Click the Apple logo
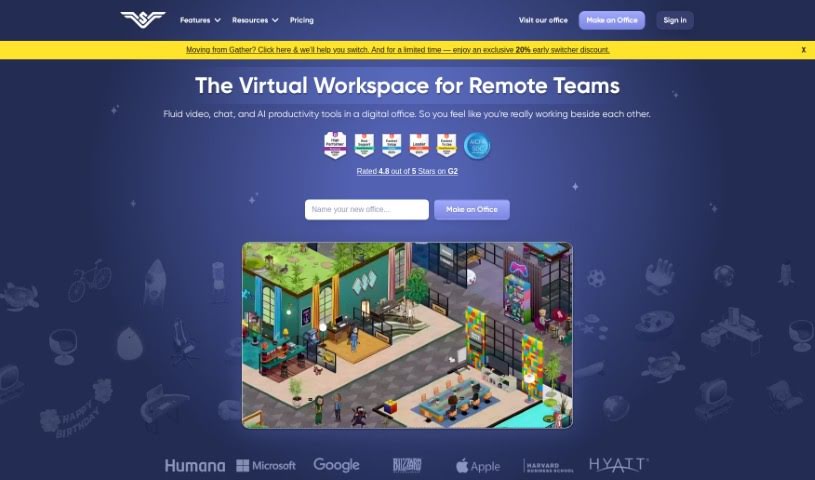815x480 pixels. pos(478,466)
